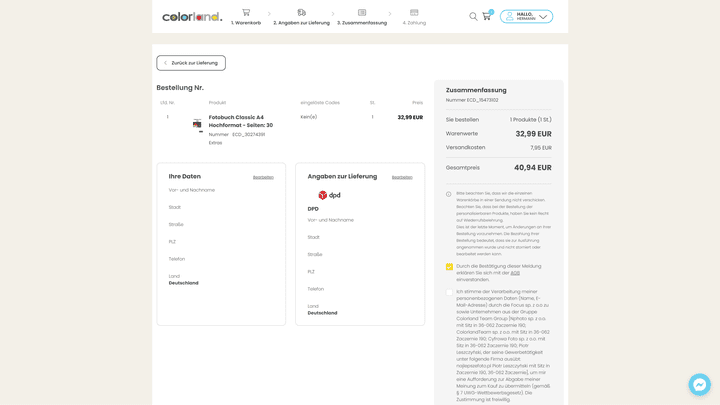Click the product price 32,99 EUR in order row

[x=410, y=118]
